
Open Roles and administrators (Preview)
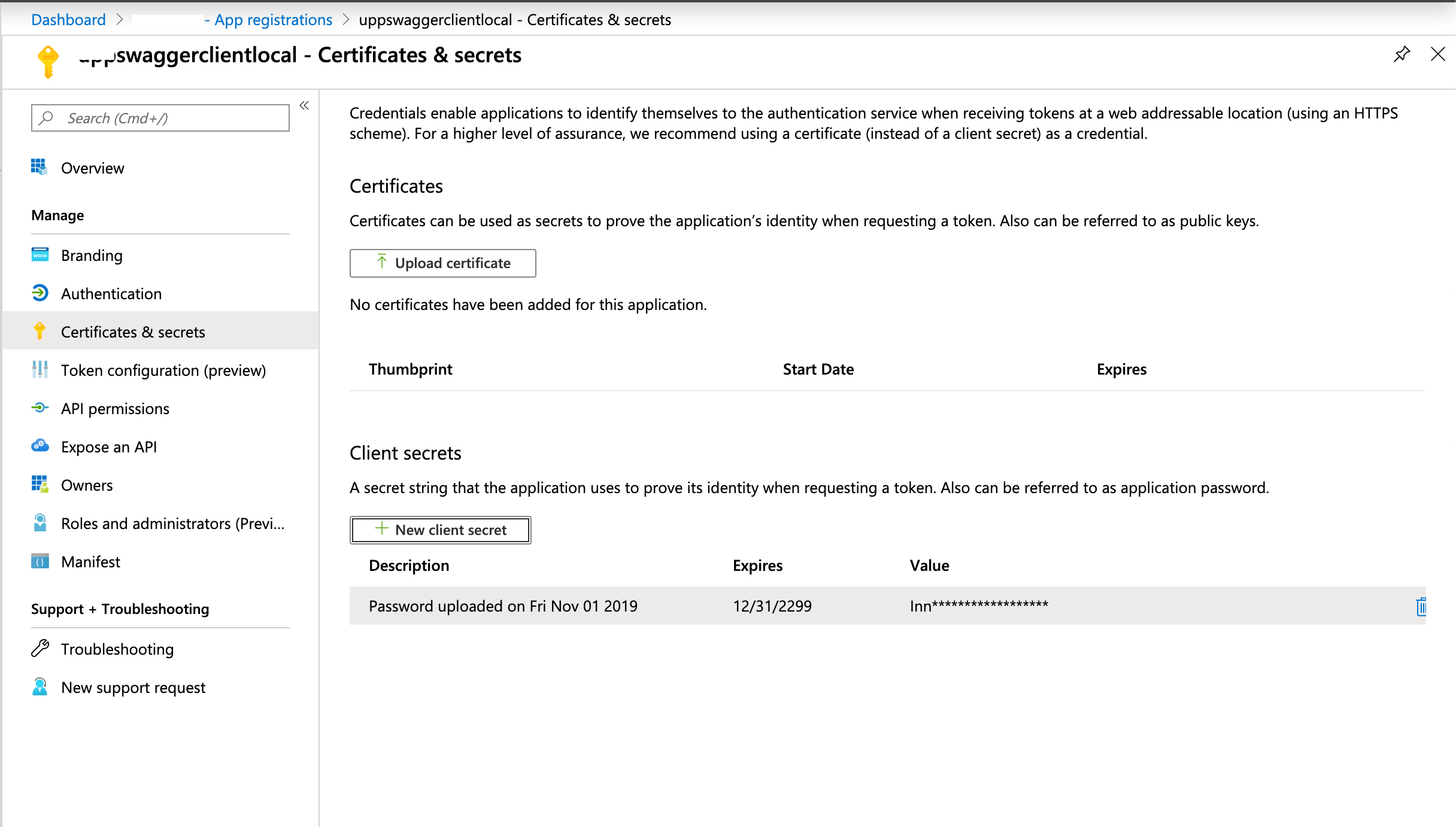[x=172, y=523]
